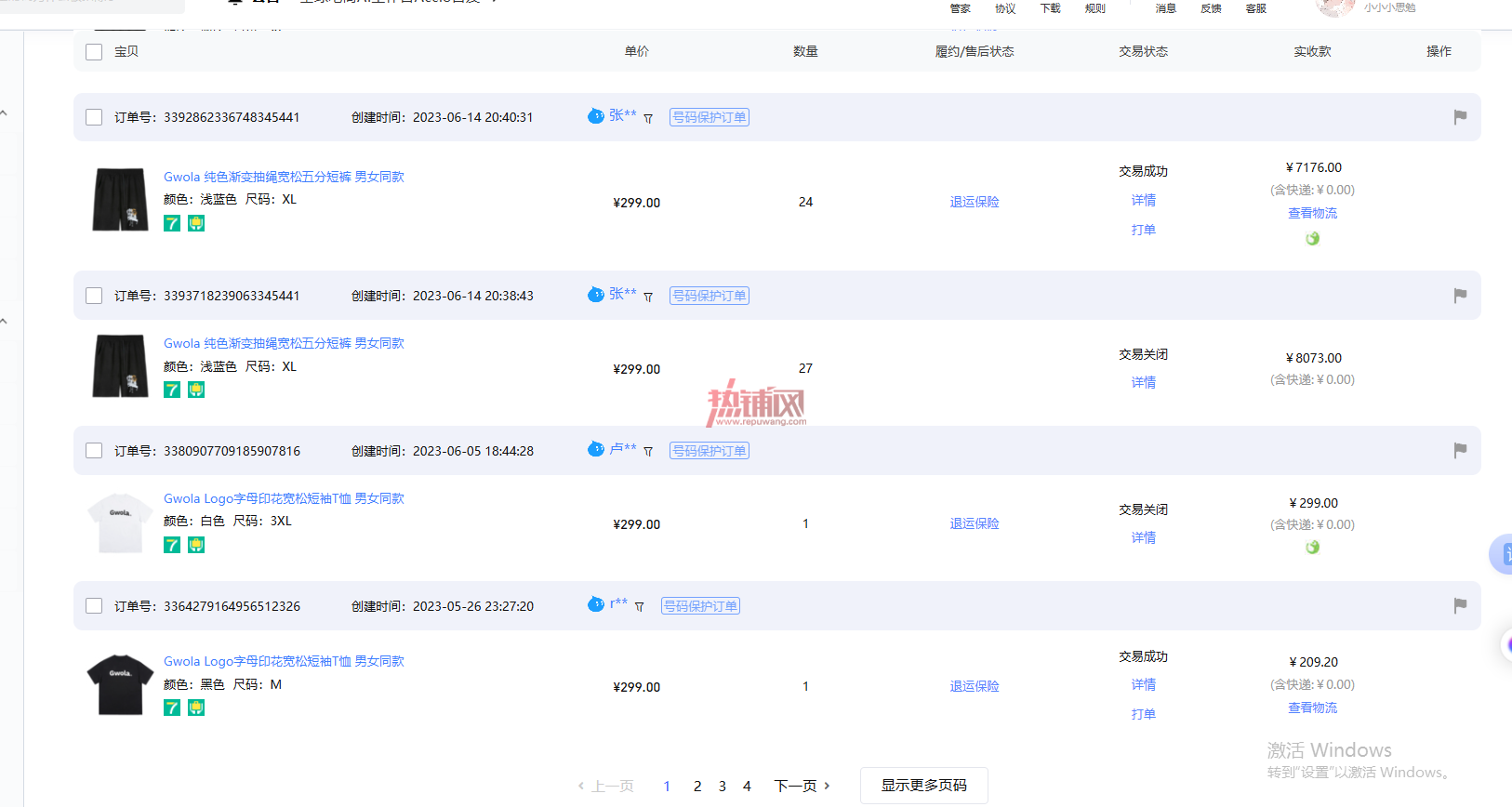
Task: Open 详情 for the ¥8073.00 order
Action: tap(1144, 382)
